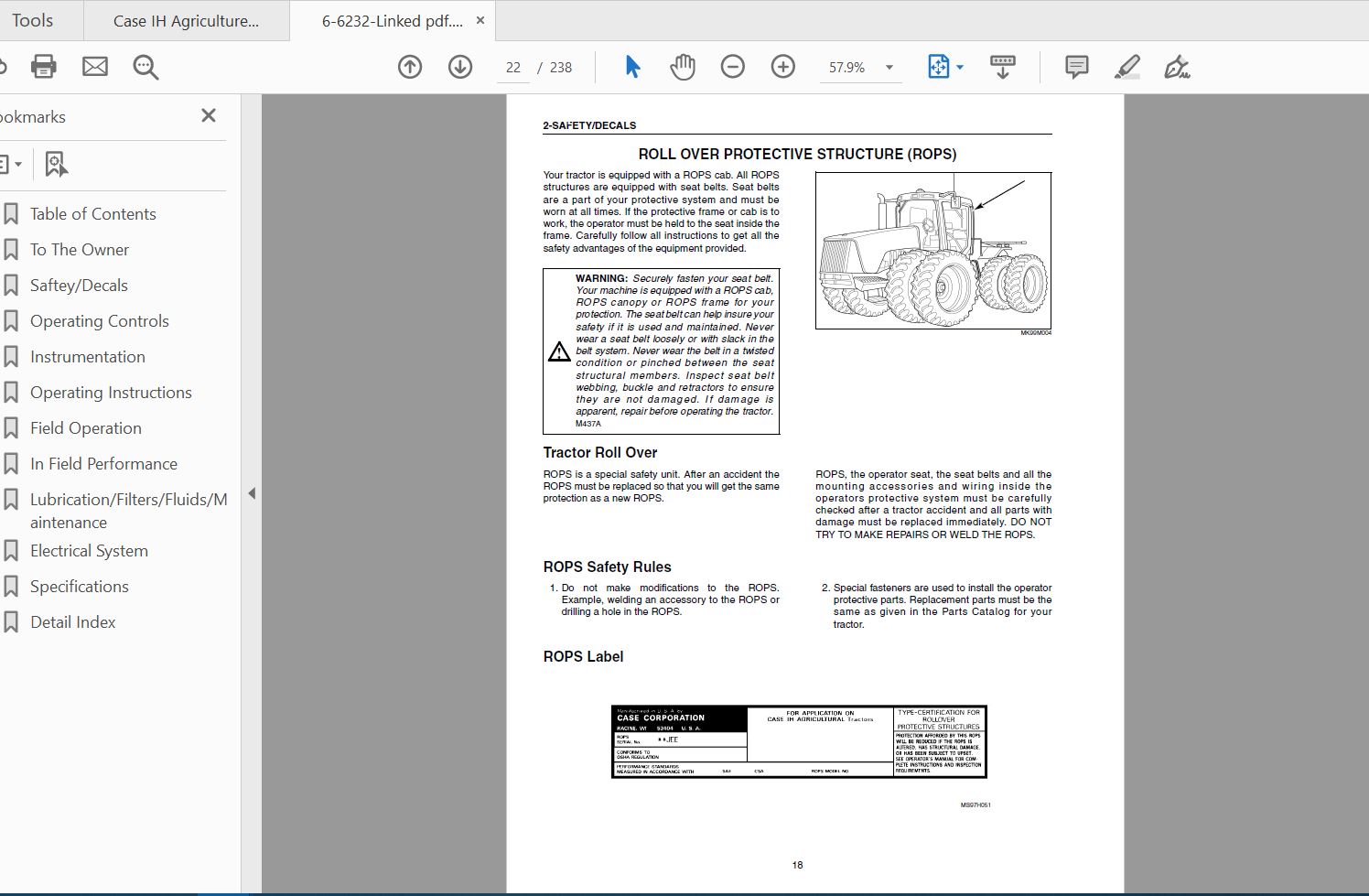Switch to the Tools tab
The image size is (1369, 896).
point(33,20)
